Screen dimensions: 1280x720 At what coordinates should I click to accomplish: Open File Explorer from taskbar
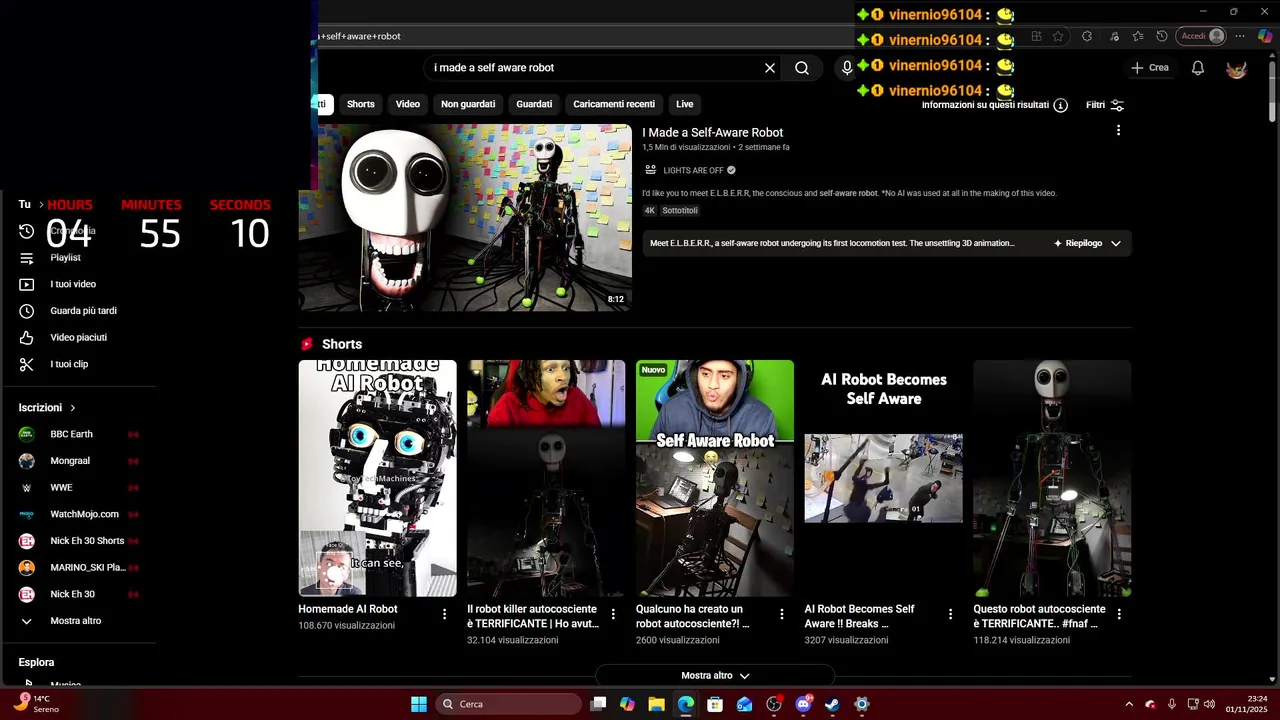656,704
